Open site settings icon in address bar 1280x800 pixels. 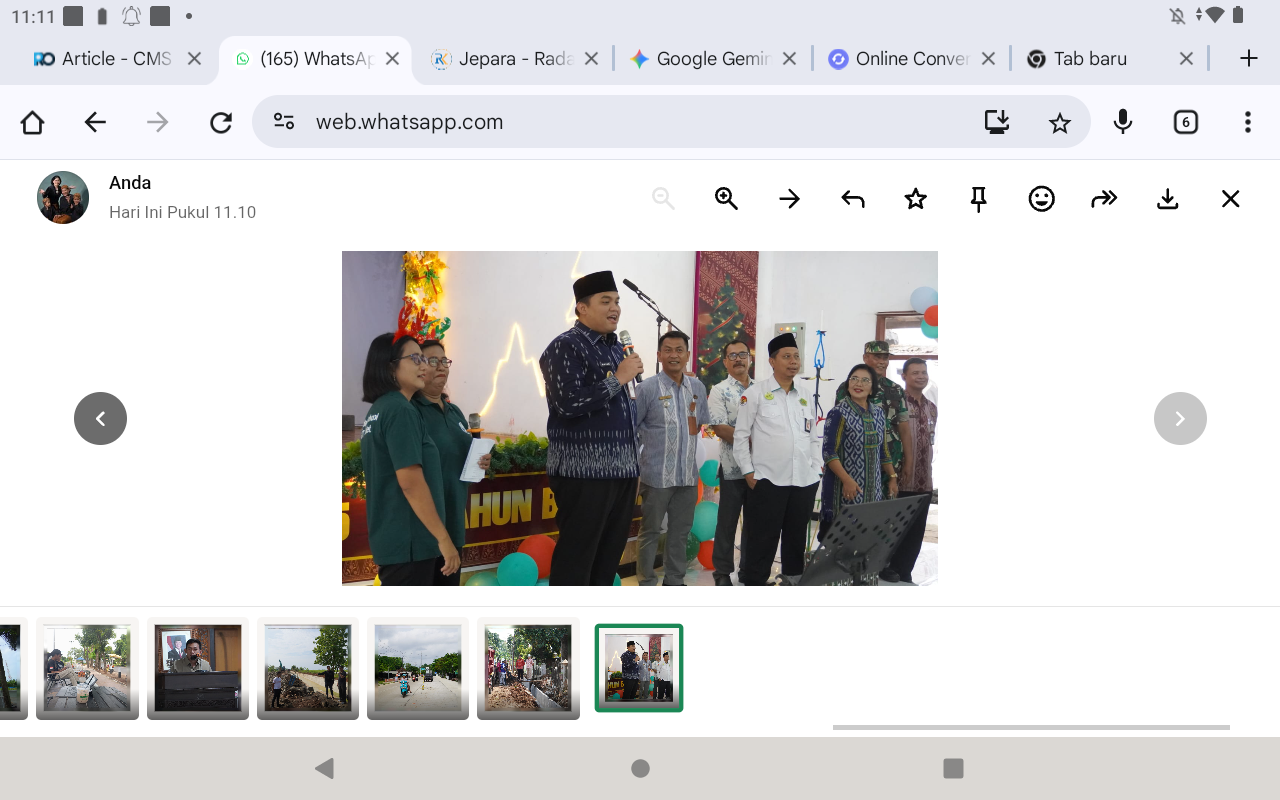coord(284,122)
